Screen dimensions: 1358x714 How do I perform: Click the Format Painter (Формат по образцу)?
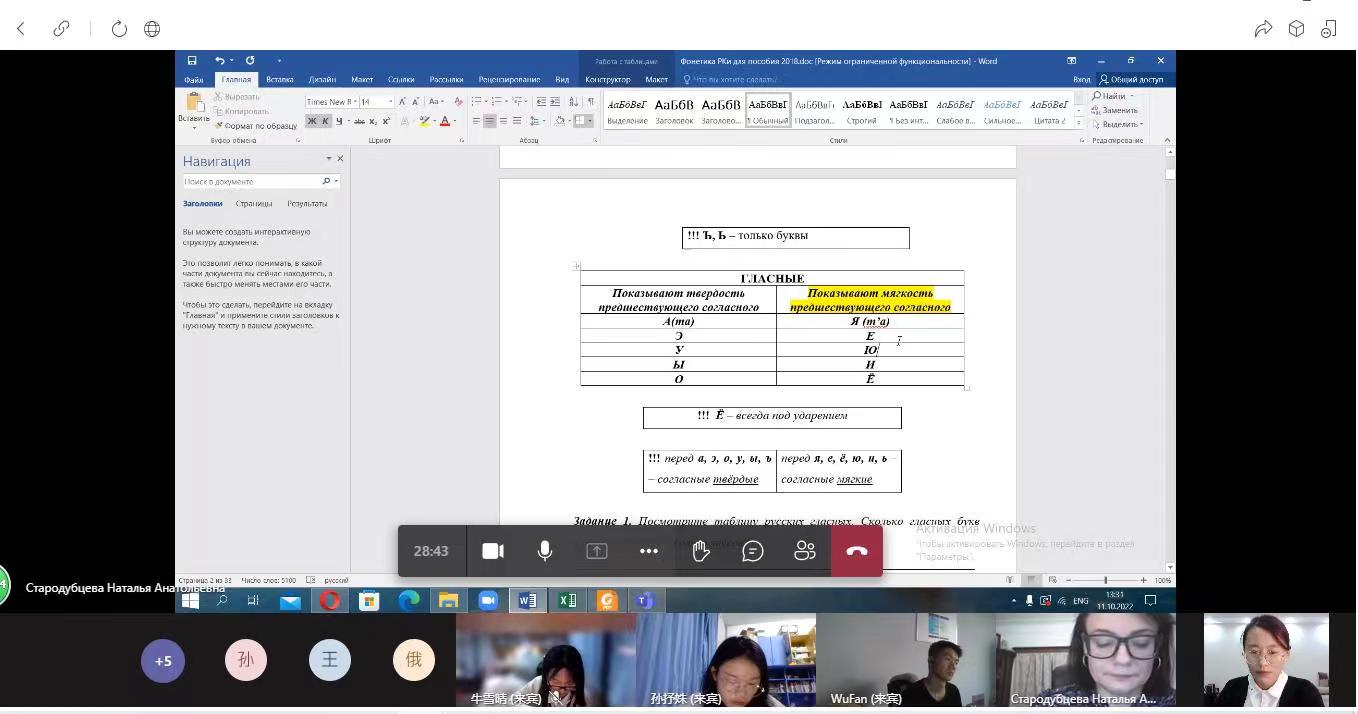tap(256, 126)
